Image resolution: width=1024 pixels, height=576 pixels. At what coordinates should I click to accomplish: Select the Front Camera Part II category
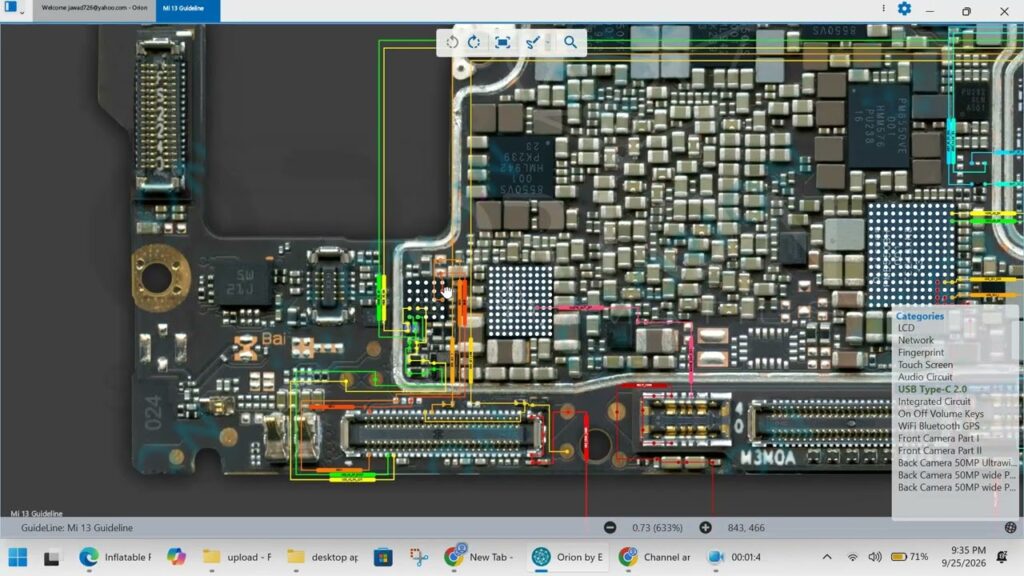939,451
